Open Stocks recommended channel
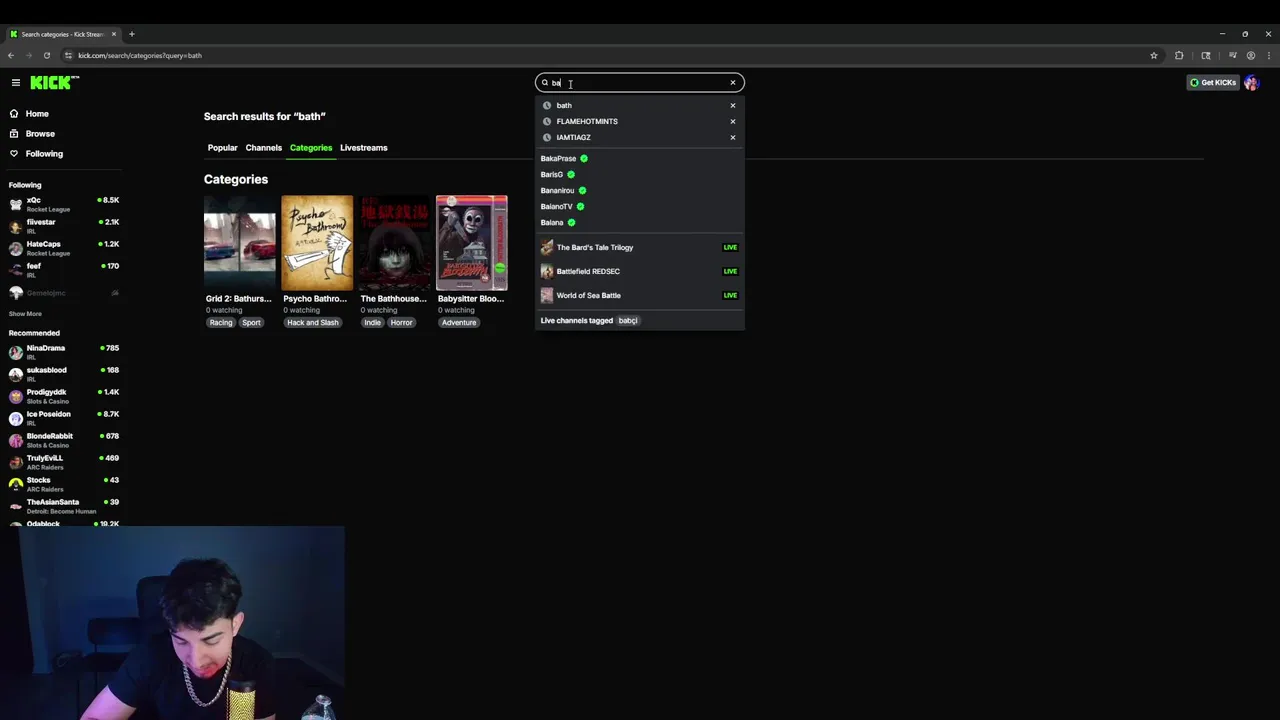 (64, 484)
